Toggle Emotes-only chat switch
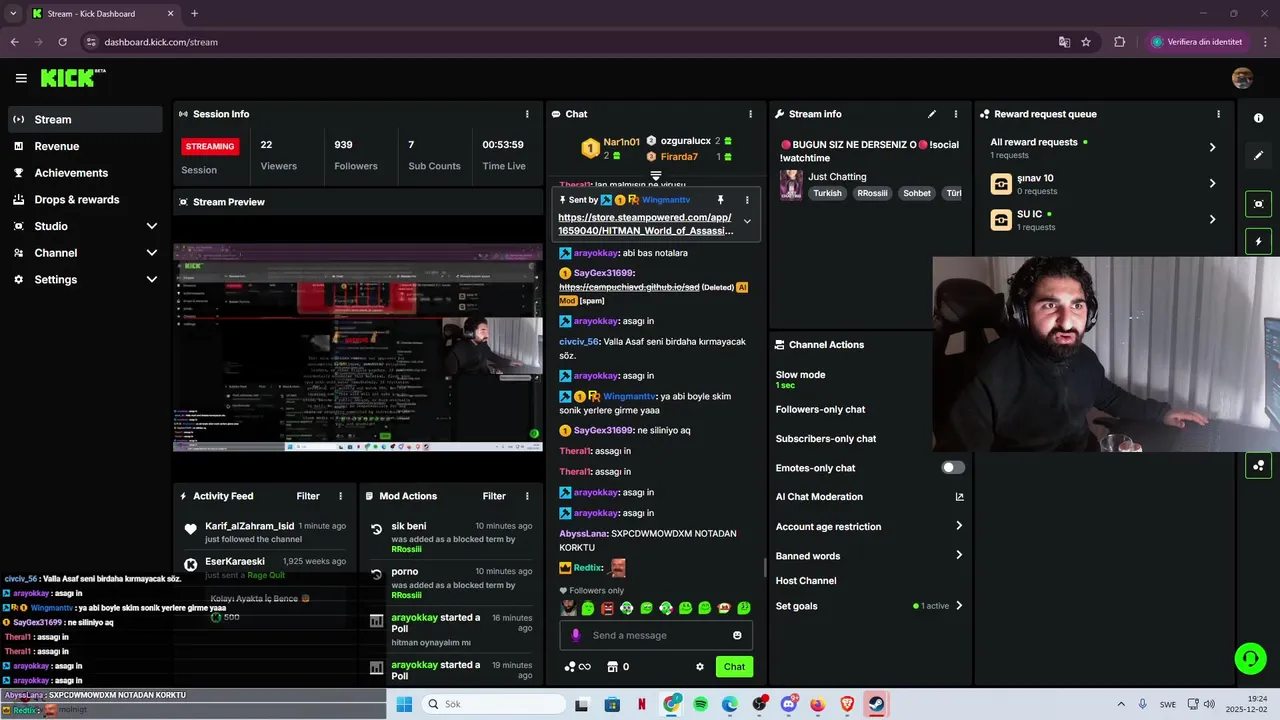Screen dimensions: 1280x720 coord(953,467)
